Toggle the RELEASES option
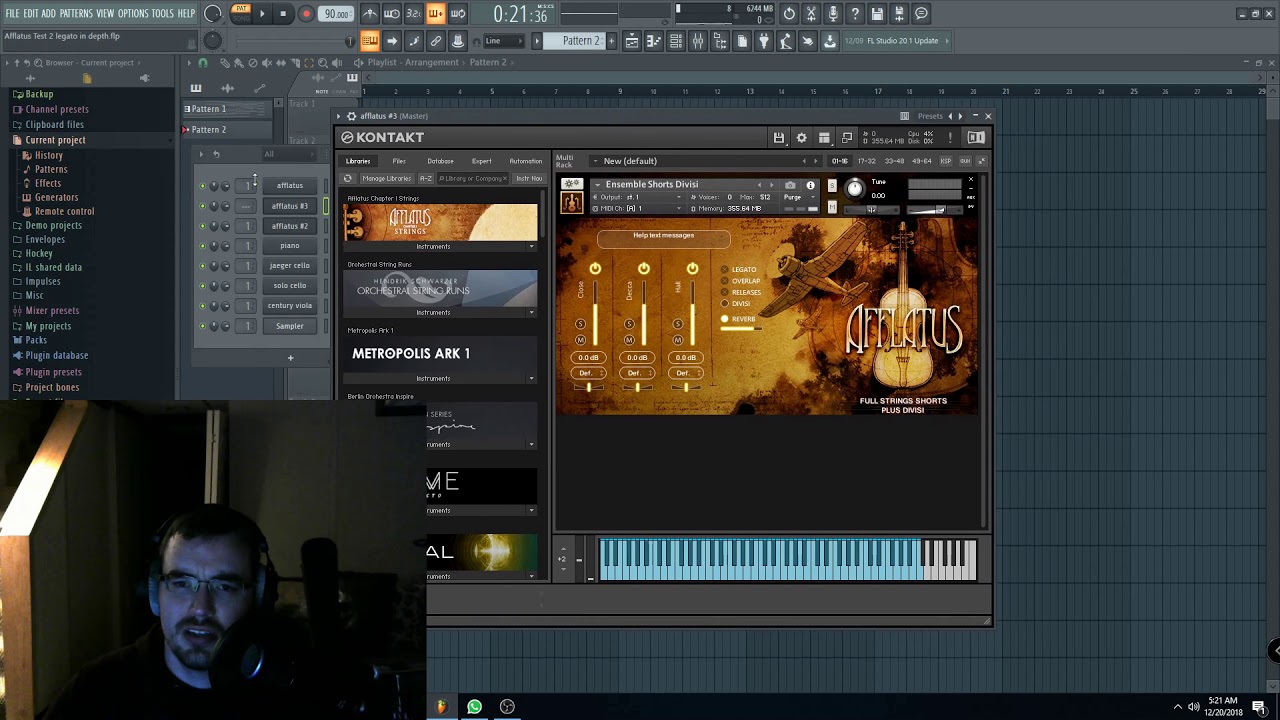The image size is (1280, 720). click(x=725, y=292)
